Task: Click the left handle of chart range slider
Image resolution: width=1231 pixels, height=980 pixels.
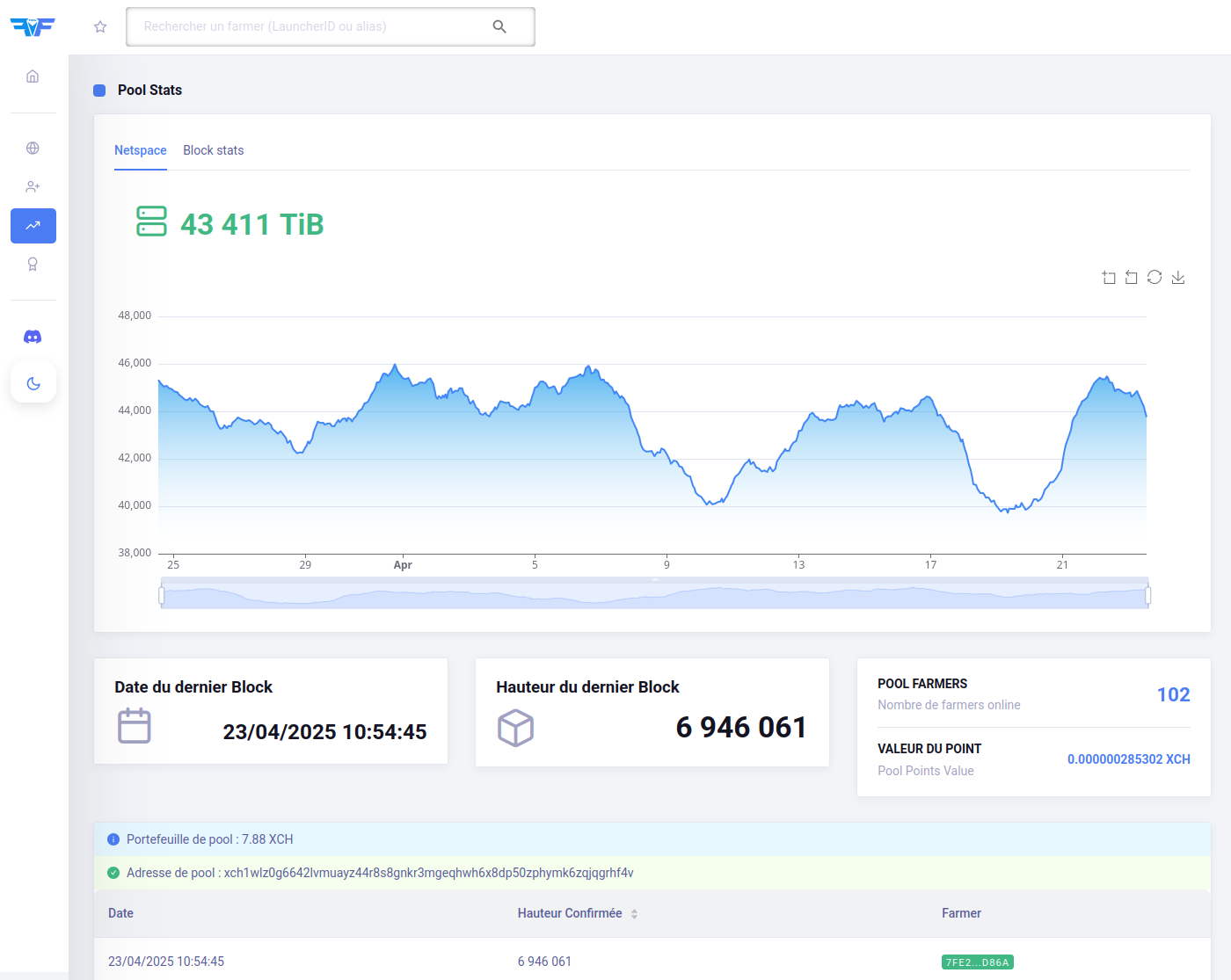Action: pyautogui.click(x=162, y=596)
